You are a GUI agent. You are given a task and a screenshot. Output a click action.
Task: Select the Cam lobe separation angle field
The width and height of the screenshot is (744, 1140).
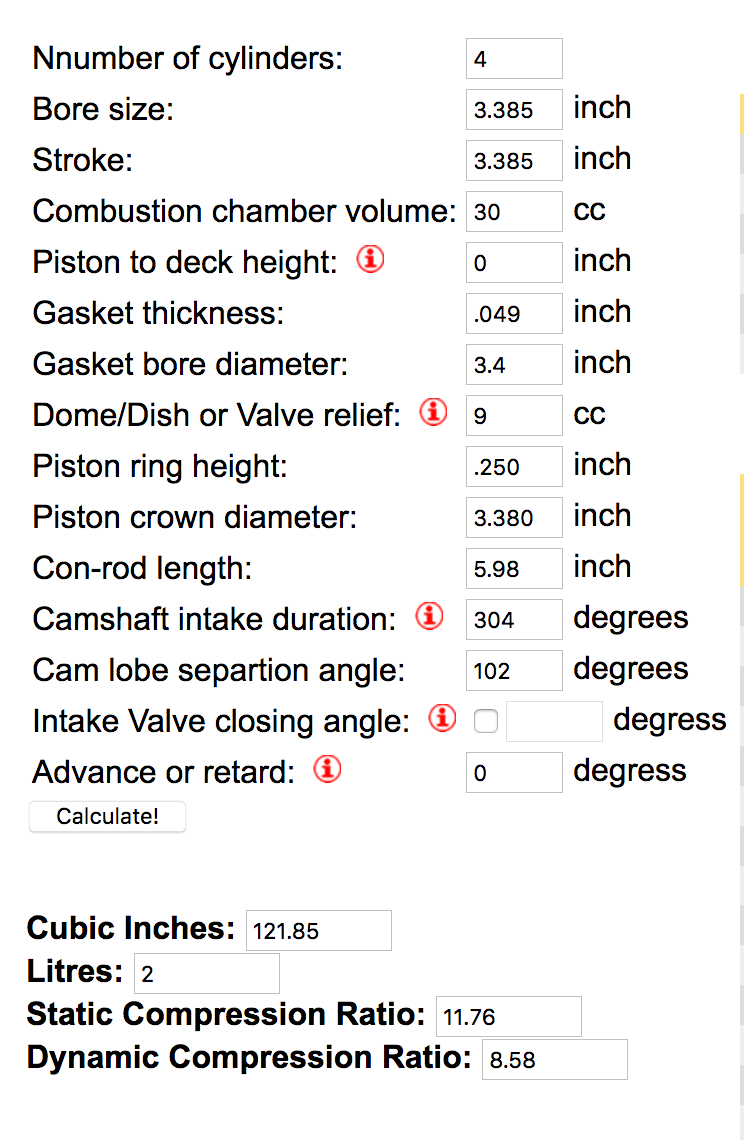tap(514, 670)
